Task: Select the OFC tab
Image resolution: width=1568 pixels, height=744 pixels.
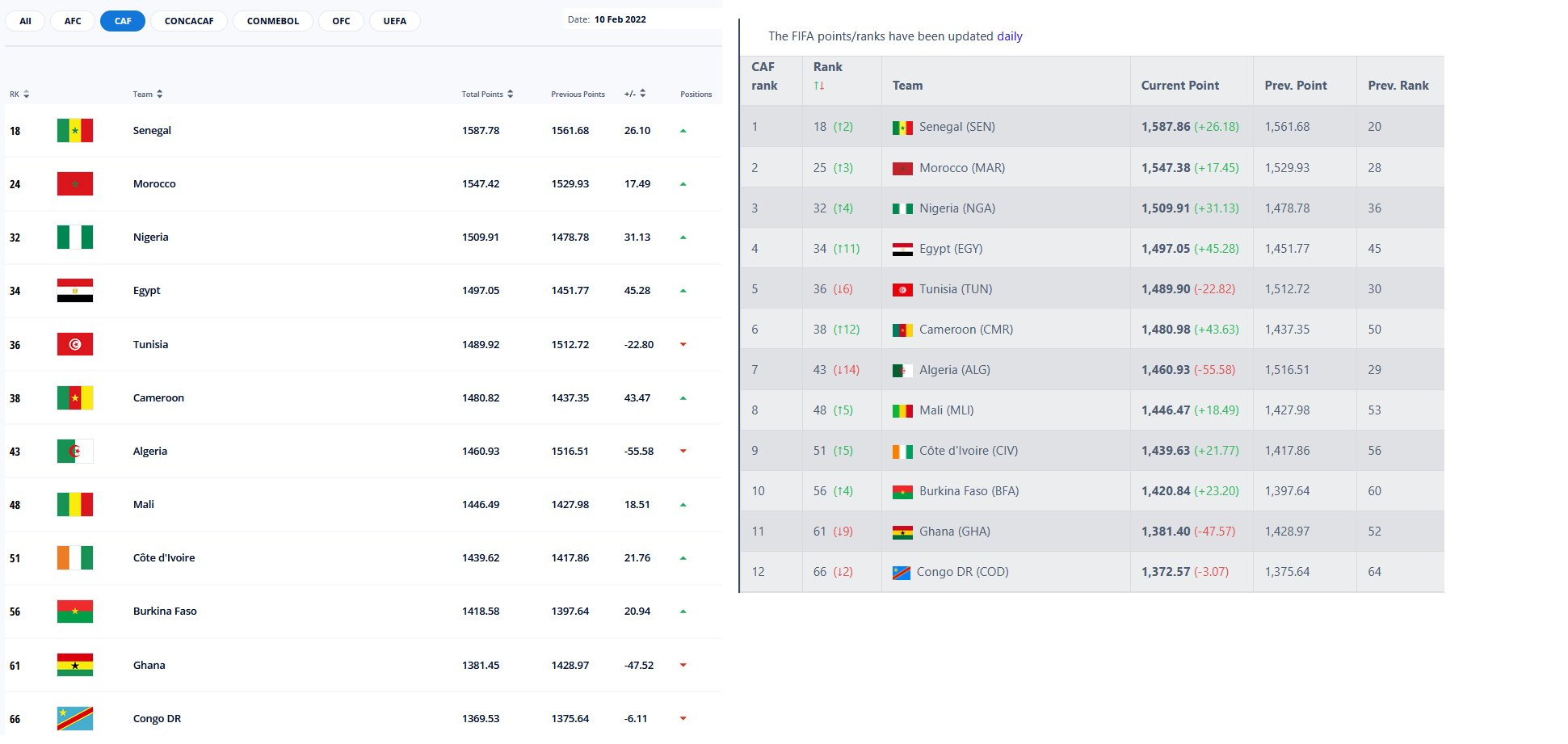Action: pyautogui.click(x=342, y=21)
